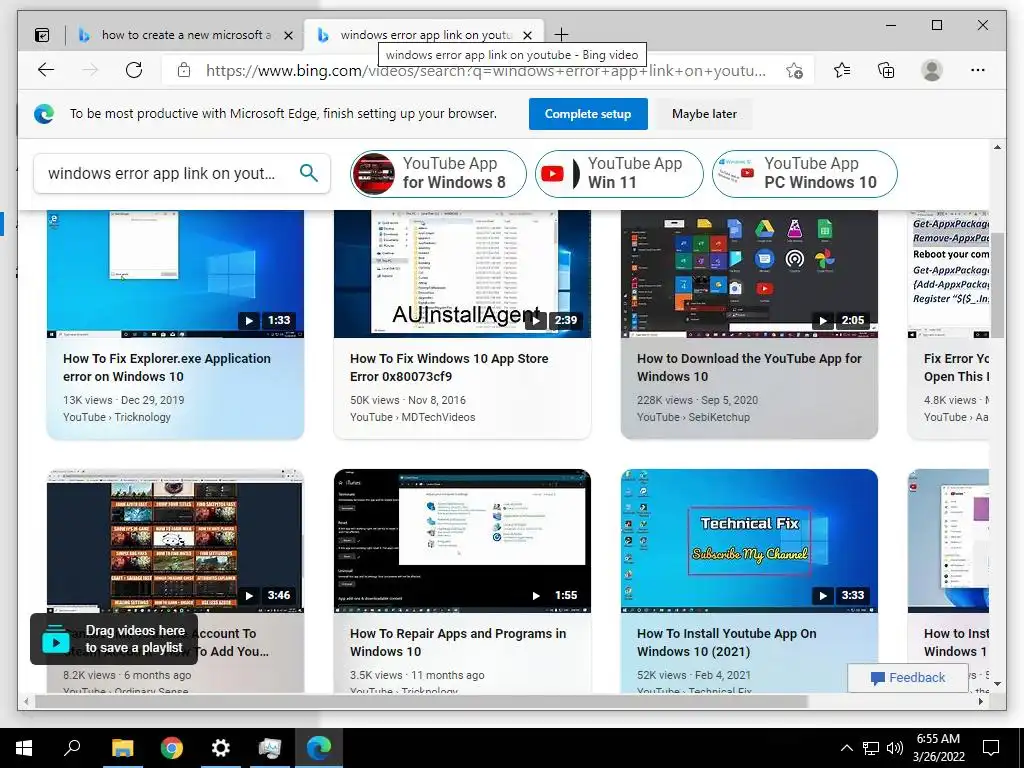Image resolution: width=1024 pixels, height=768 pixels.
Task: Click 'YouTube › SebiKetchup' source text
Action: pyautogui.click(x=693, y=417)
